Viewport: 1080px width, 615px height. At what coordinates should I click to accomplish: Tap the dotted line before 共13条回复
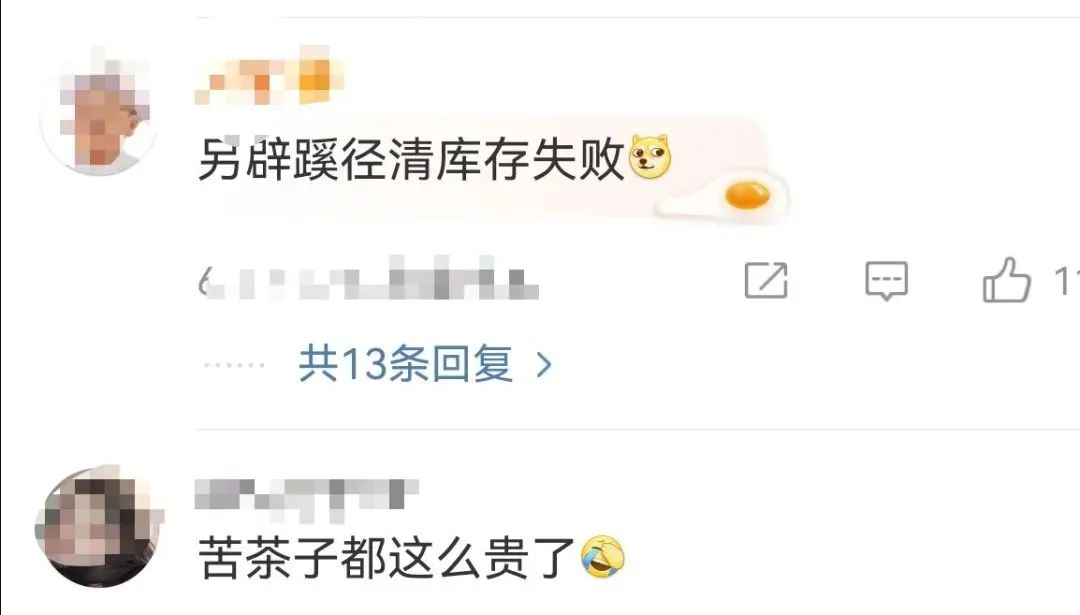coord(234,365)
